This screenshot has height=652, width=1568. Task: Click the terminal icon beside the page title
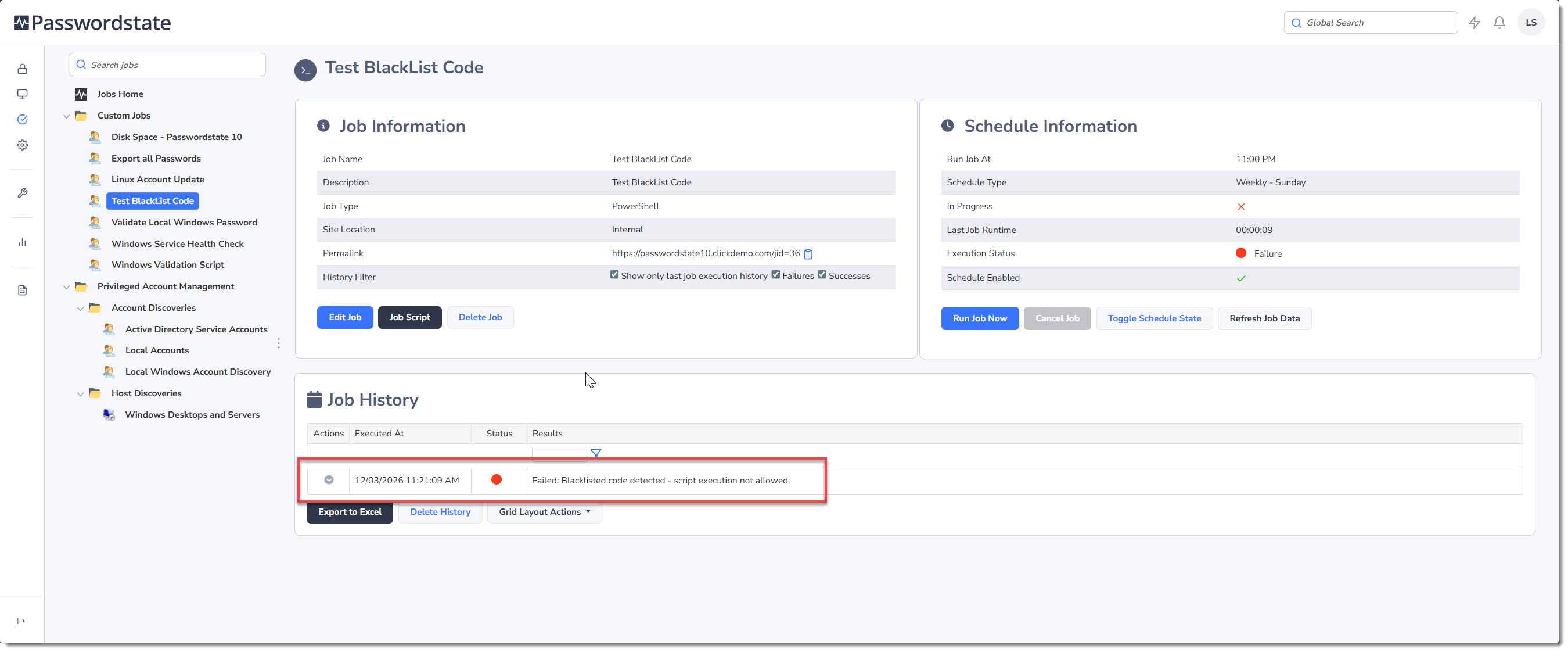click(x=305, y=70)
